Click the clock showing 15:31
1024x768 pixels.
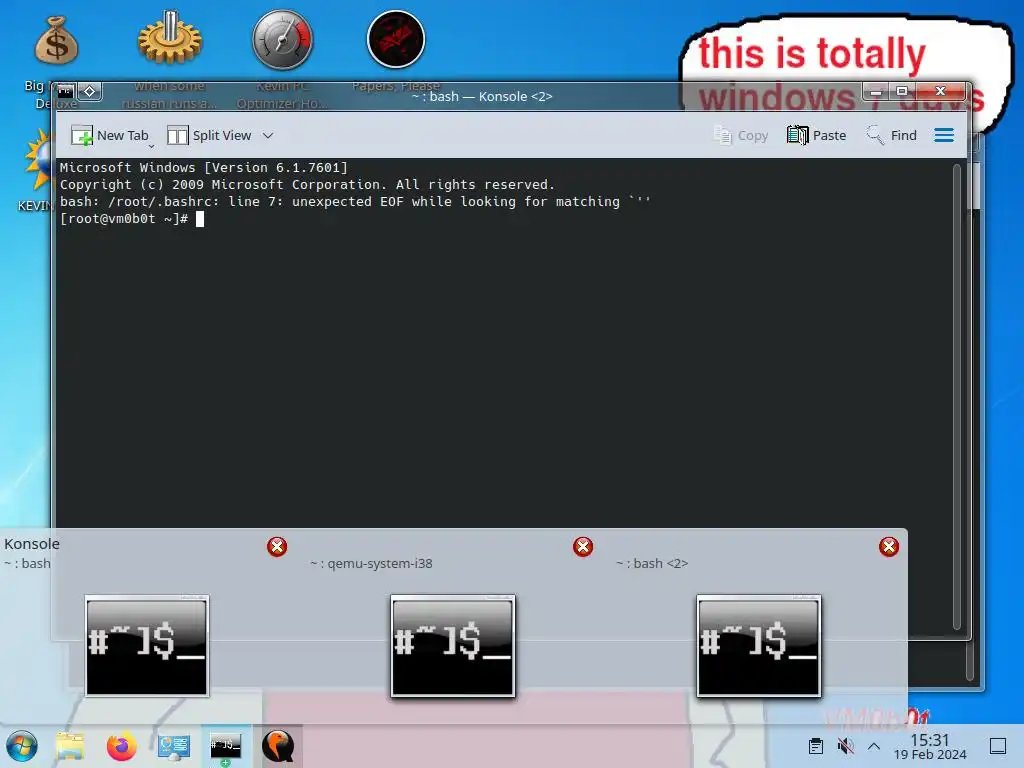(930, 746)
